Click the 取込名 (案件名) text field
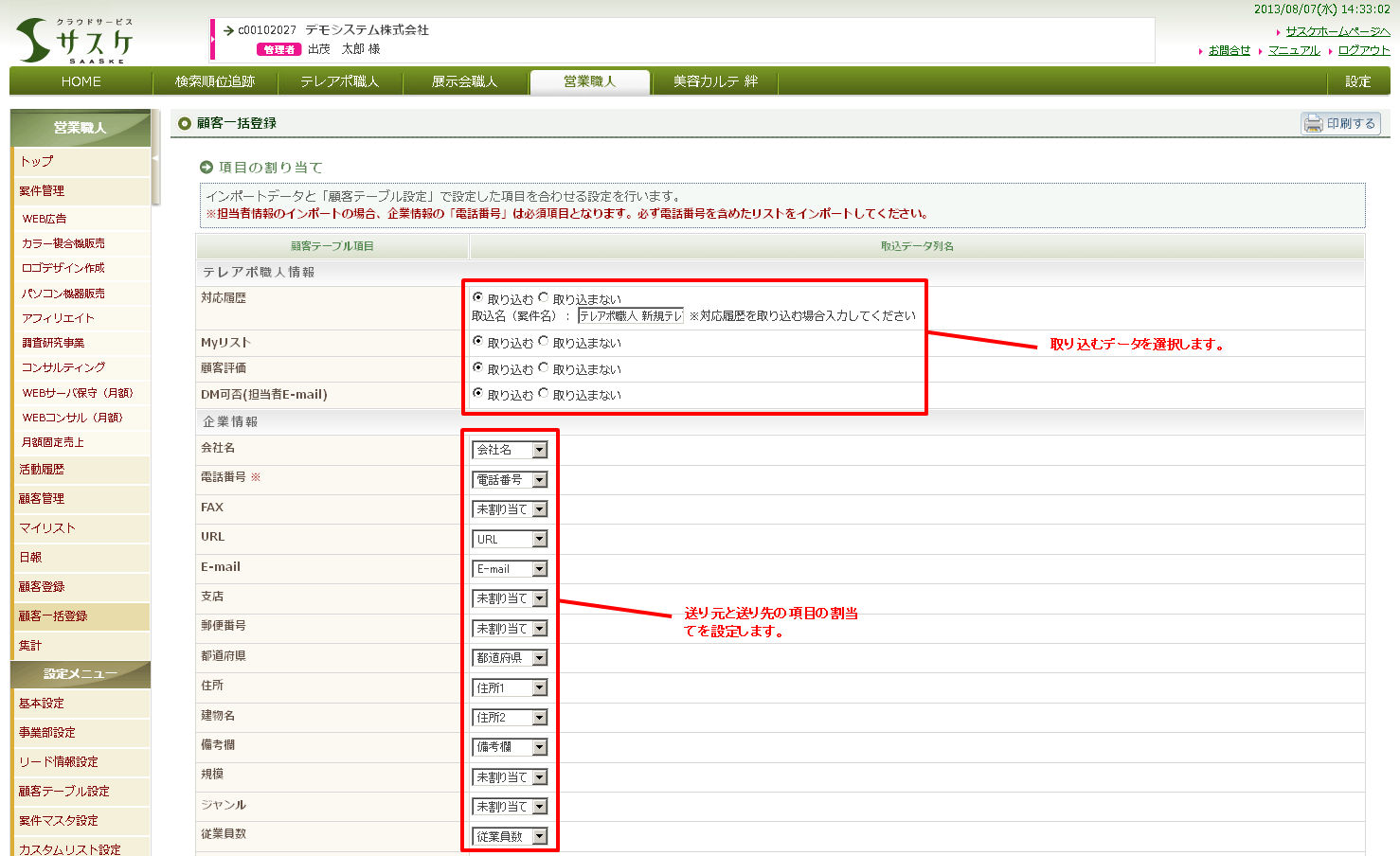Image resolution: width=1400 pixels, height=856 pixels. (630, 315)
